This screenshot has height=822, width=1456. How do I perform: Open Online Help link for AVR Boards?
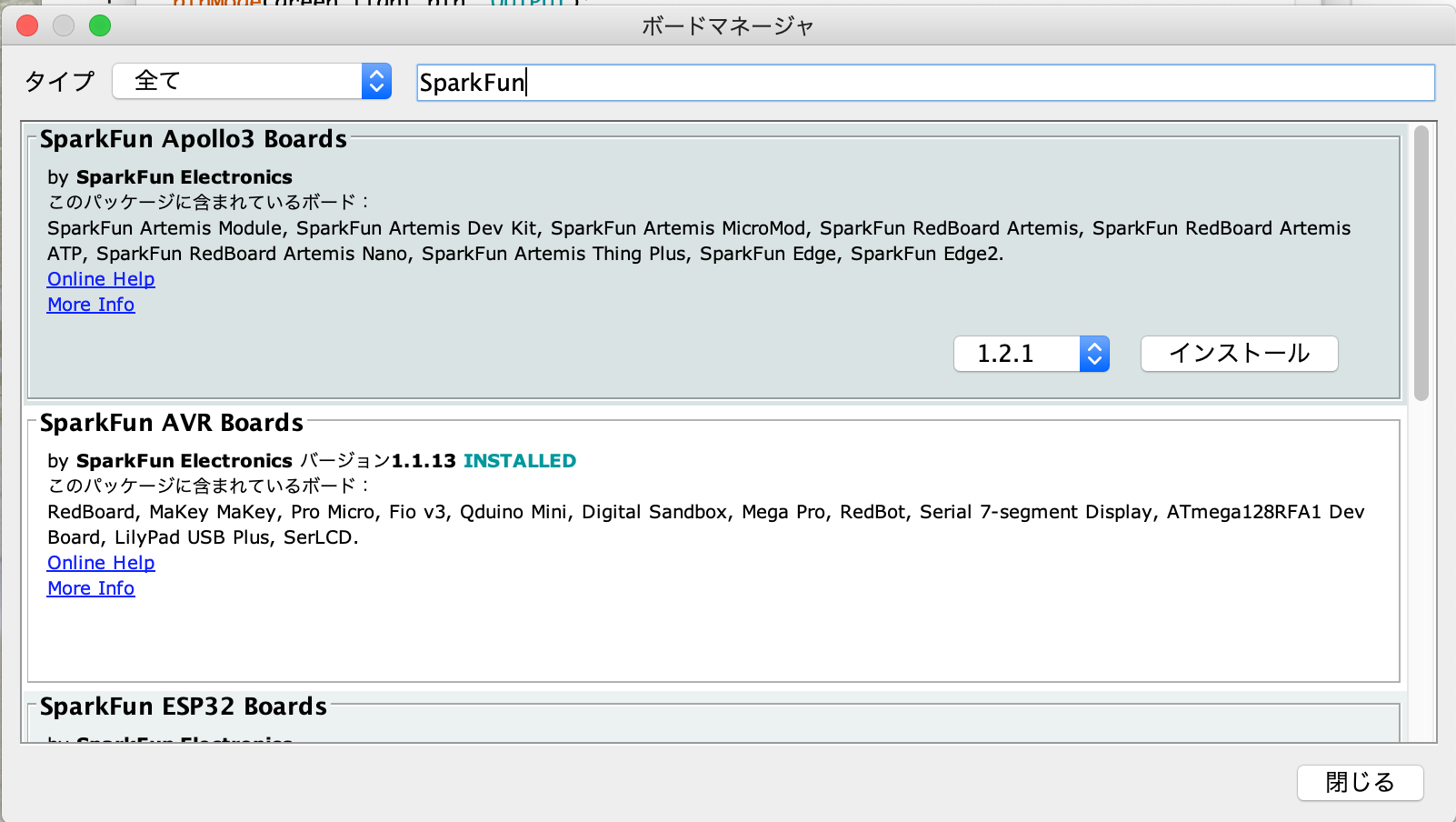[101, 563]
